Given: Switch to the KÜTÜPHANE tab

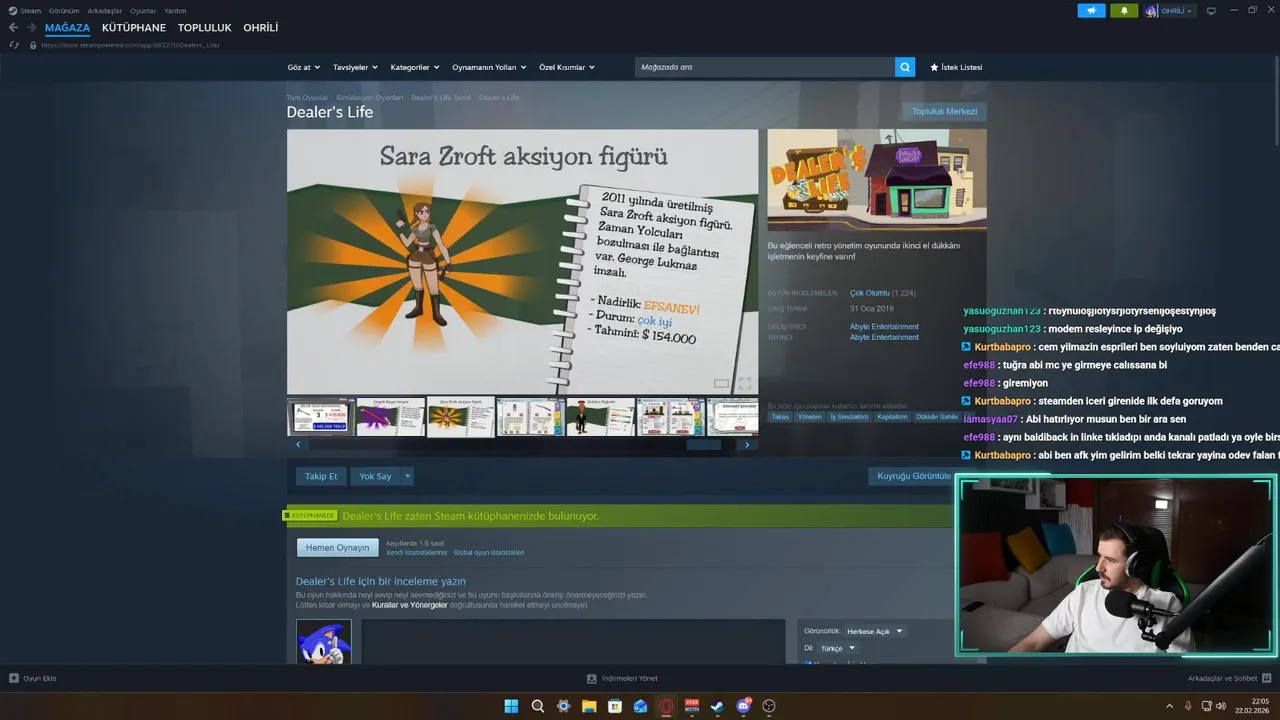Looking at the screenshot, I should (134, 28).
